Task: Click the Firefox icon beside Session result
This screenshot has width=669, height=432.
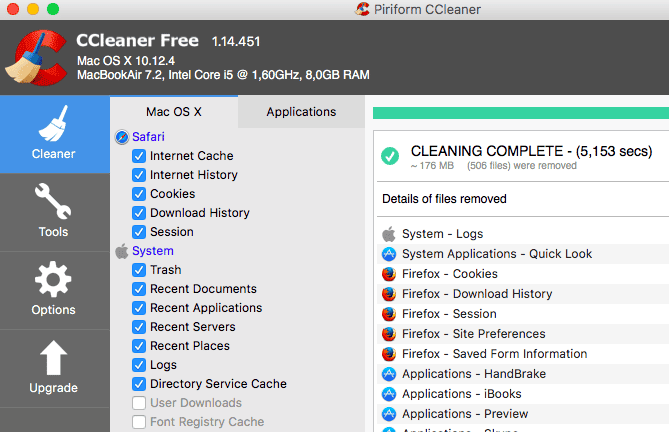Action: pos(389,314)
